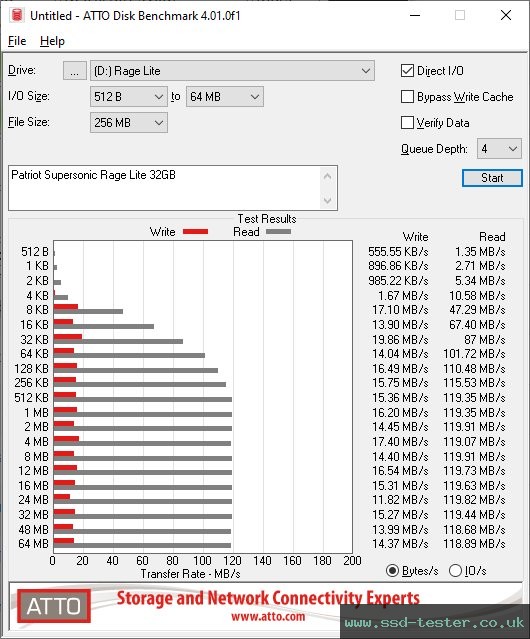Click the 64 MB red write bar

(64, 541)
